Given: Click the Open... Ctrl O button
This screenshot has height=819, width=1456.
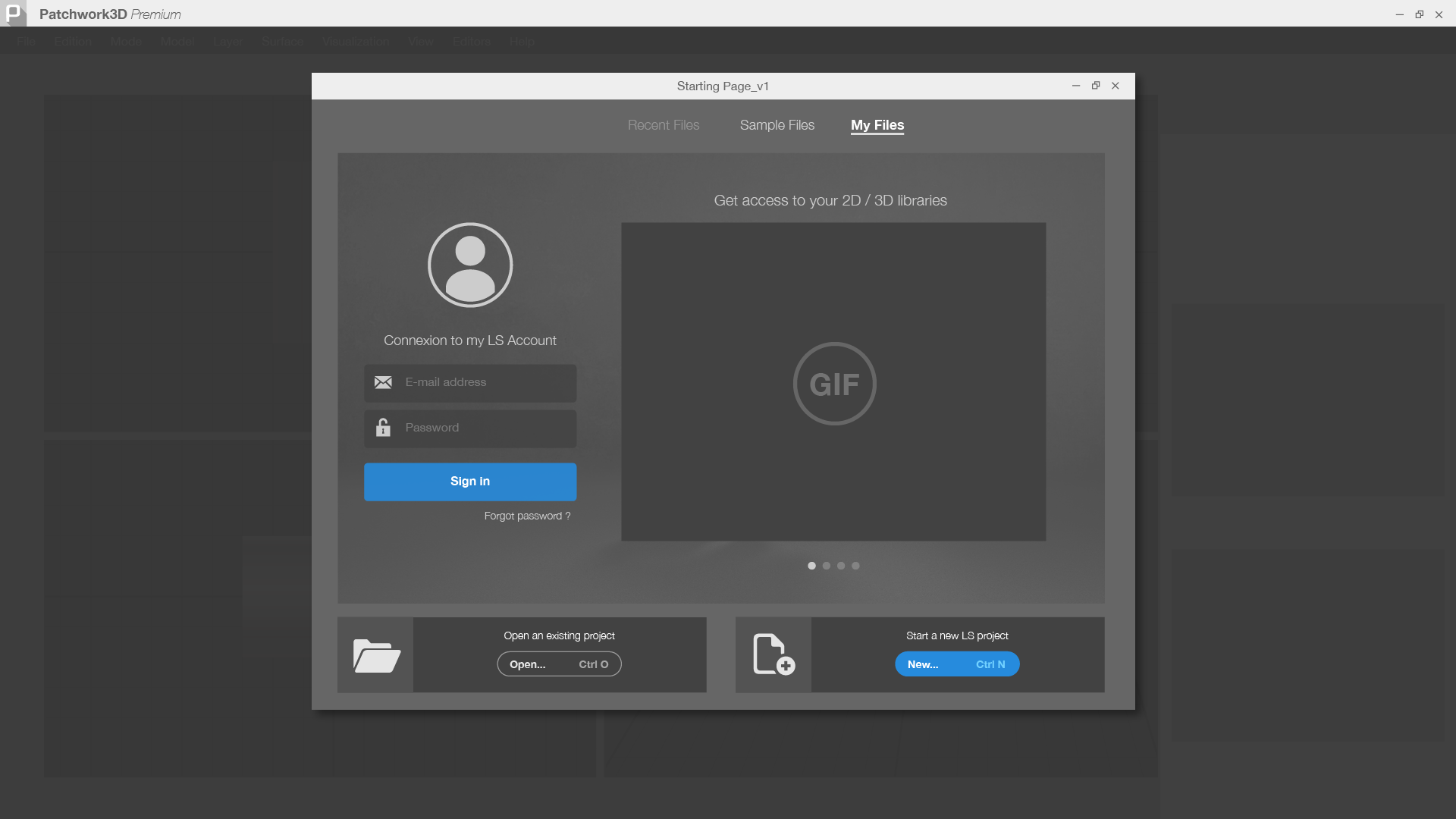Looking at the screenshot, I should tap(559, 664).
